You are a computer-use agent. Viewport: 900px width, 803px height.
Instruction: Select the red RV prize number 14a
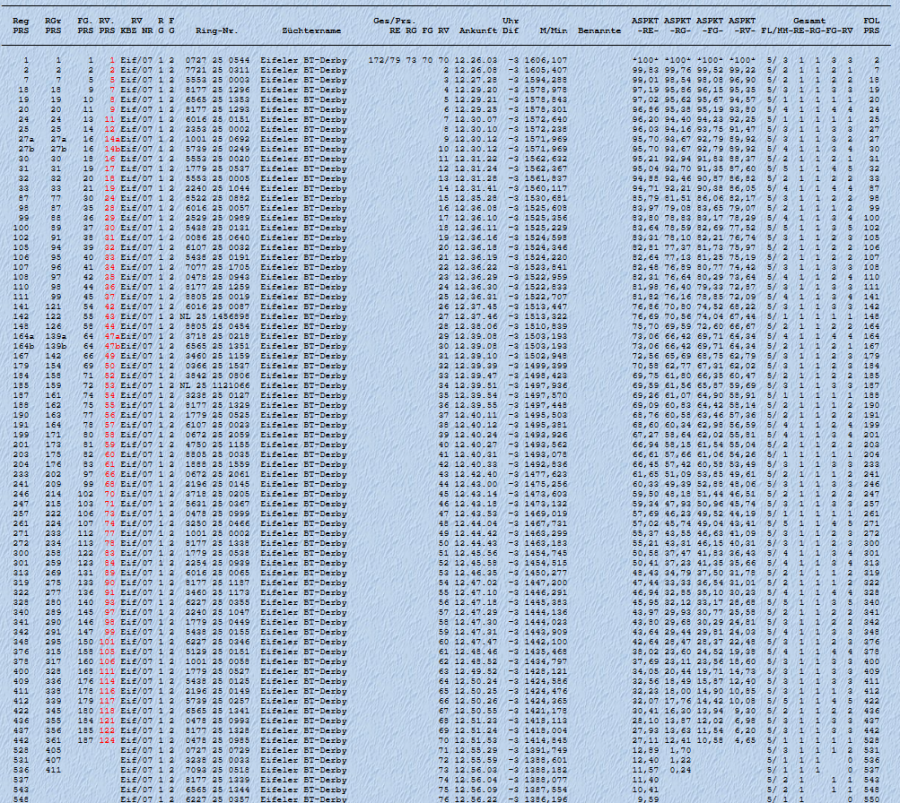[111, 139]
